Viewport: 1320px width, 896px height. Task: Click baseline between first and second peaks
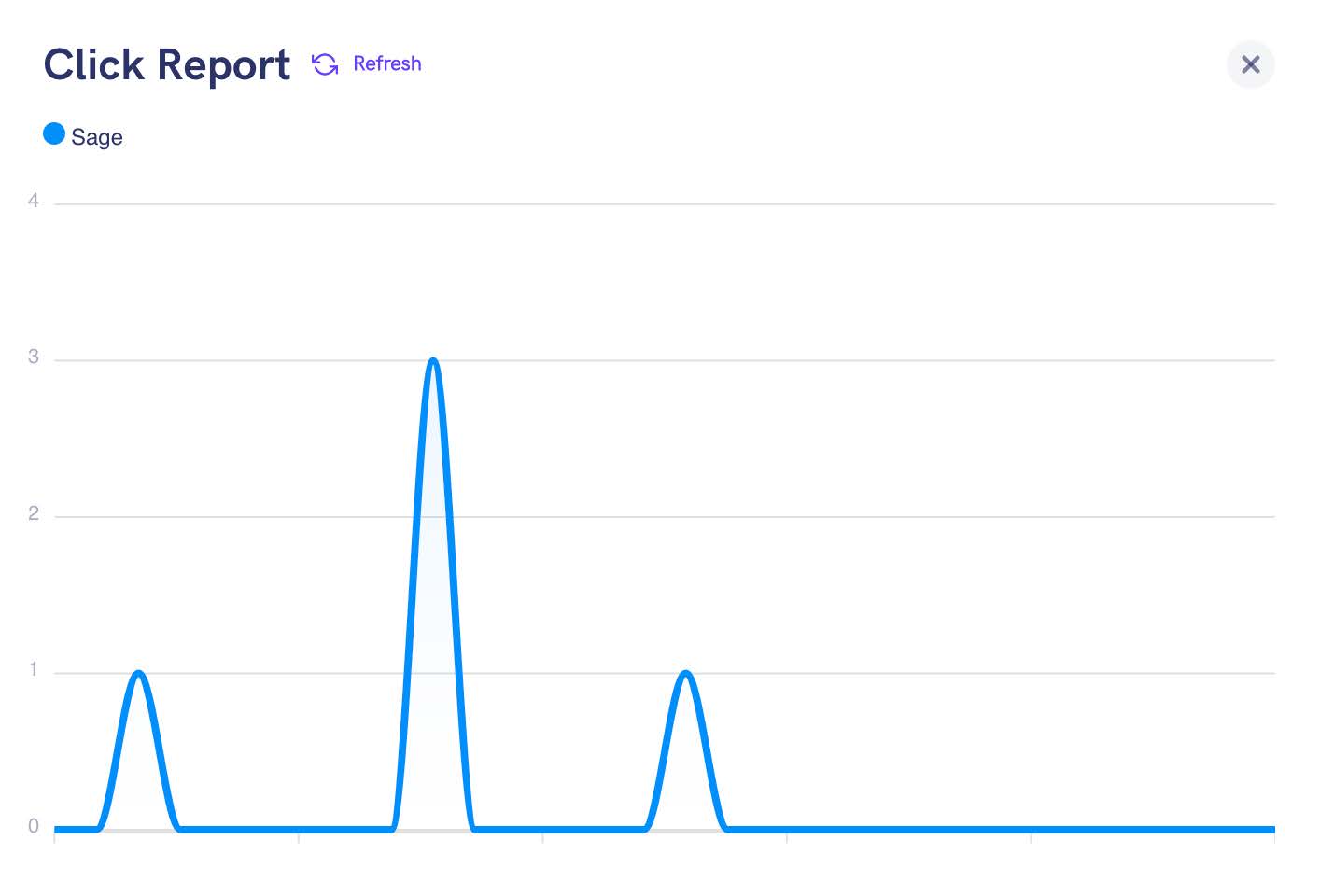pyautogui.click(x=286, y=829)
